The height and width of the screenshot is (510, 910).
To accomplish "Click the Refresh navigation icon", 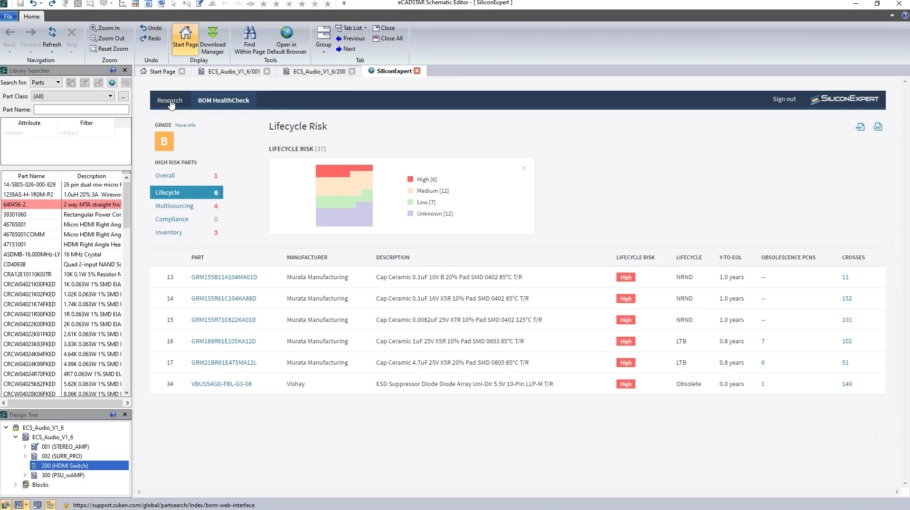I will 52,33.
